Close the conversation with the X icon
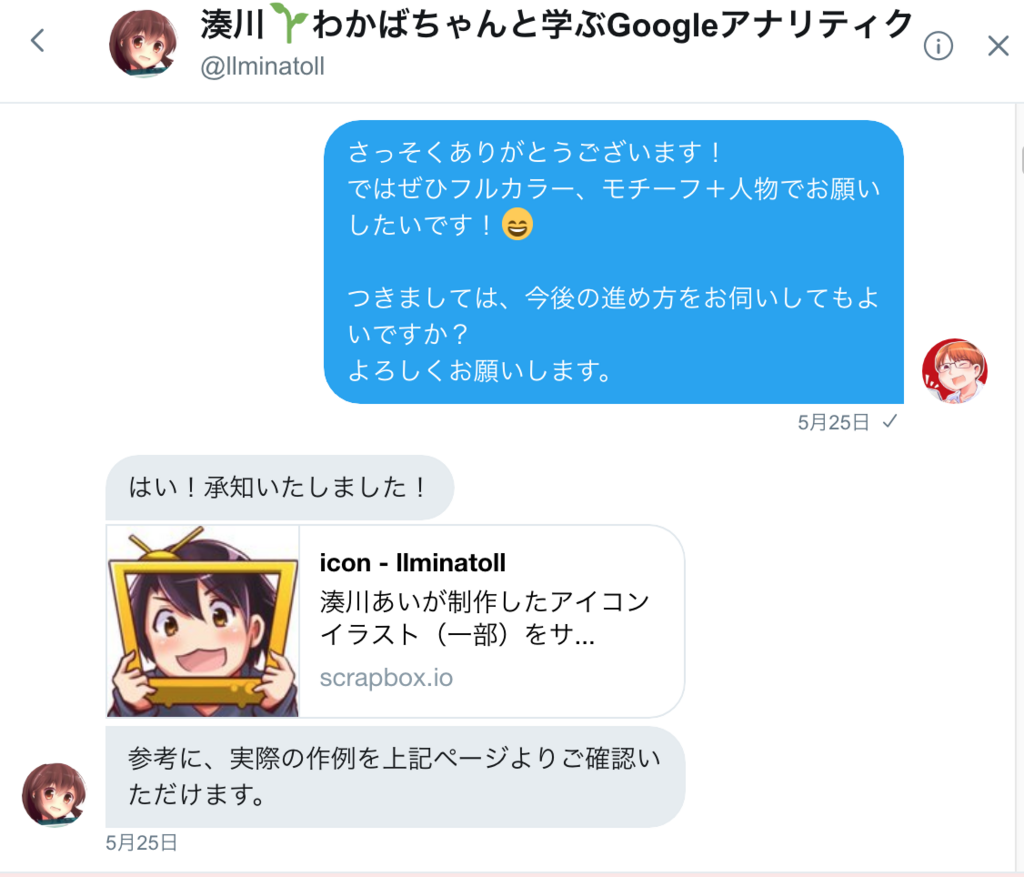 pyautogui.click(x=998, y=45)
